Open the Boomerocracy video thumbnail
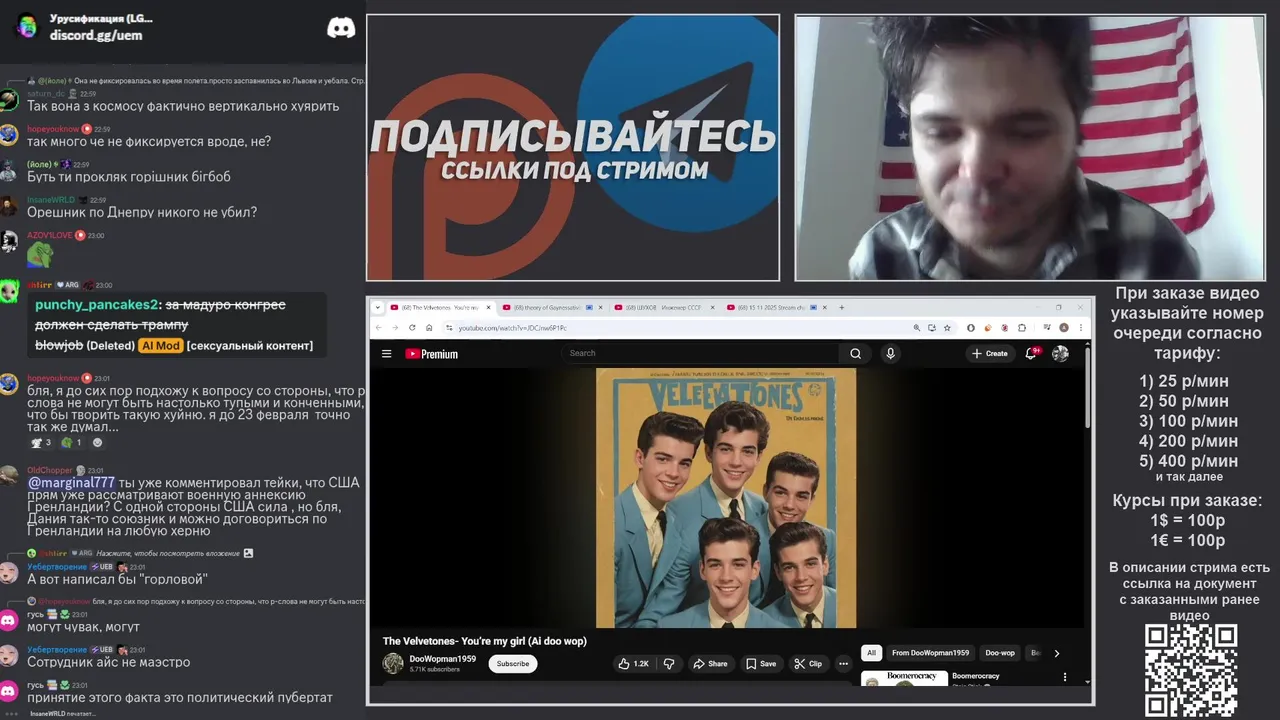 click(x=904, y=679)
